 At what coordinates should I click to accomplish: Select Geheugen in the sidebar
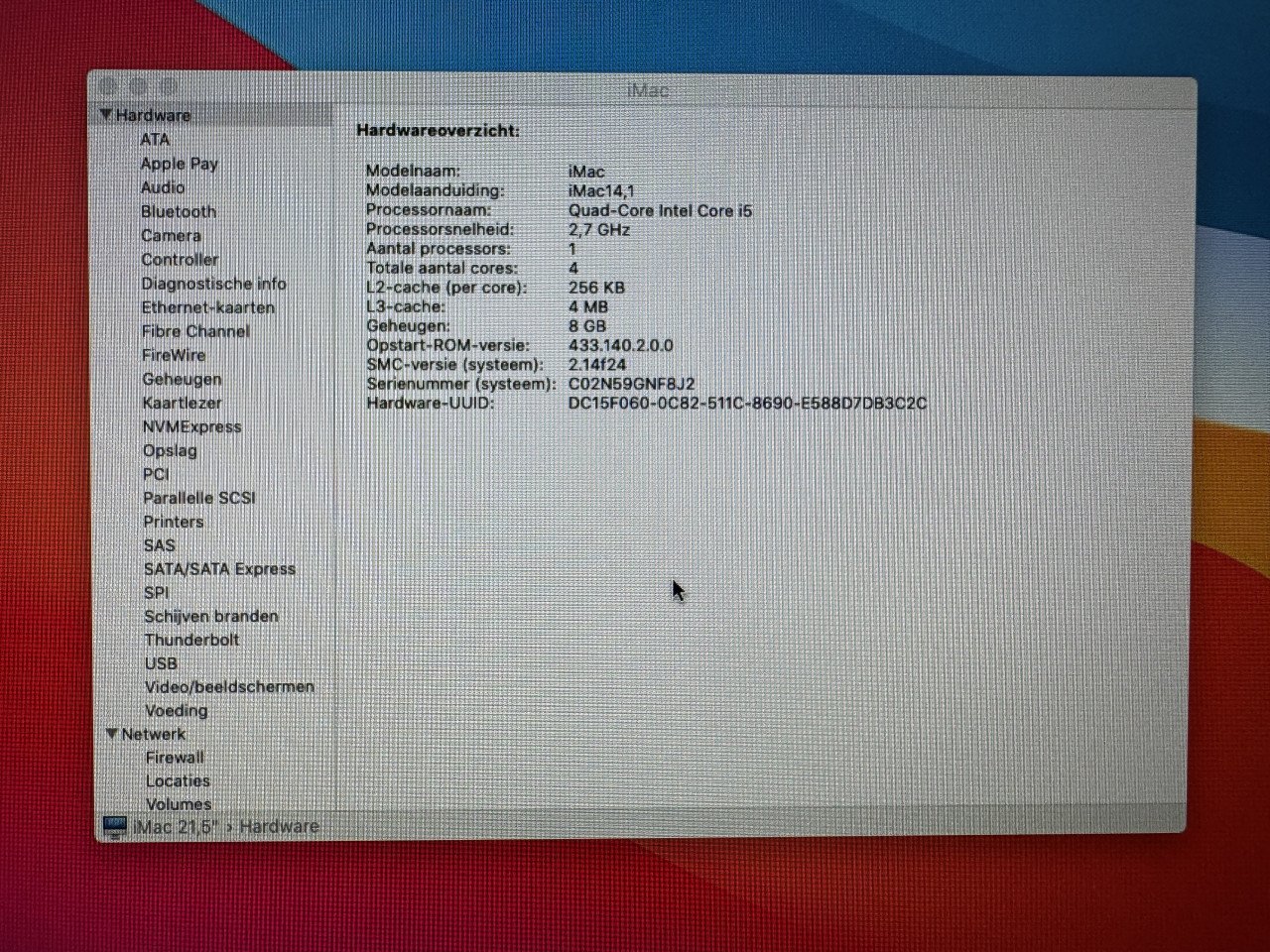[x=182, y=379]
